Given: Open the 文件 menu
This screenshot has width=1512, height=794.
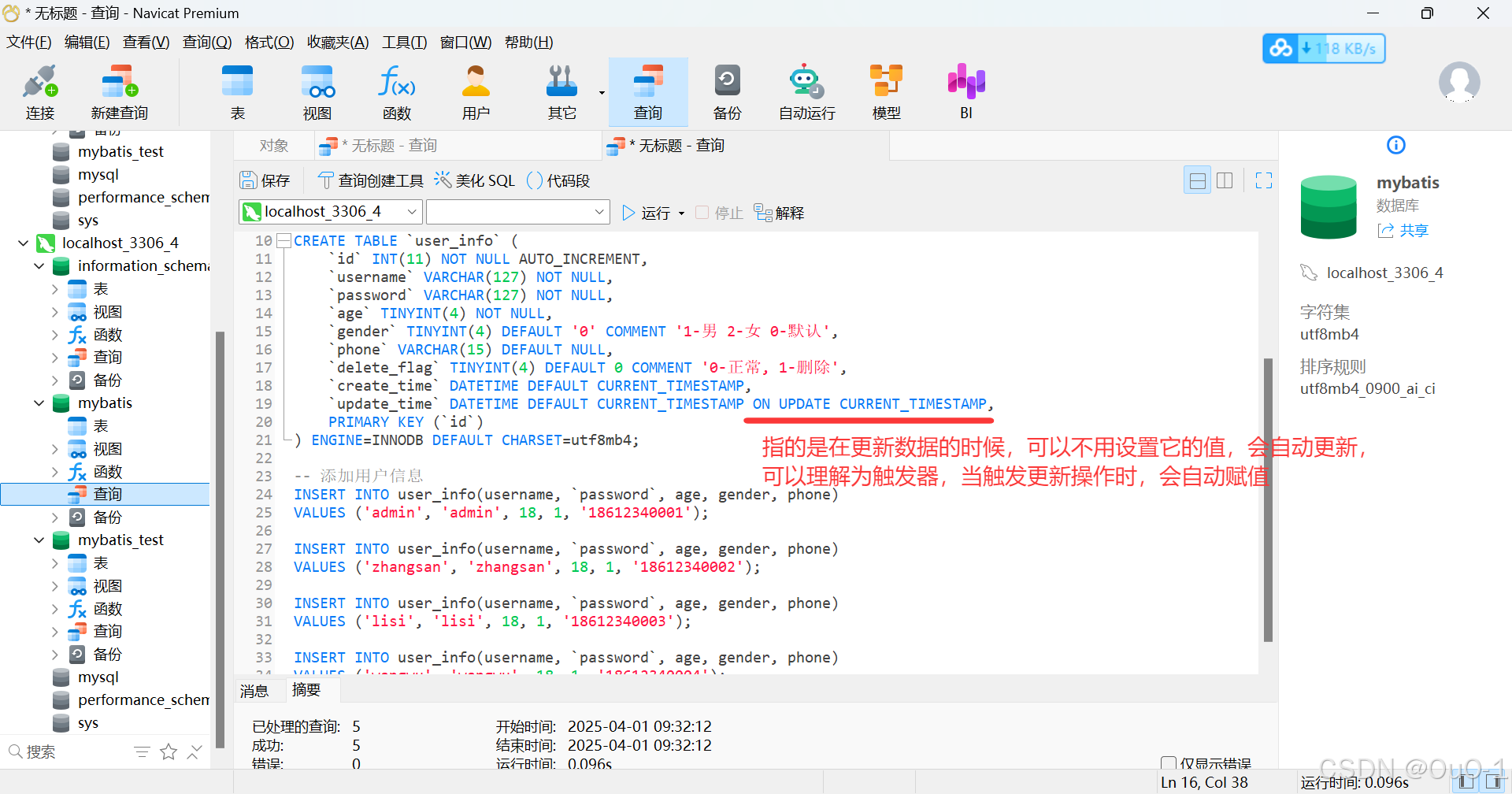Looking at the screenshot, I should [x=29, y=43].
